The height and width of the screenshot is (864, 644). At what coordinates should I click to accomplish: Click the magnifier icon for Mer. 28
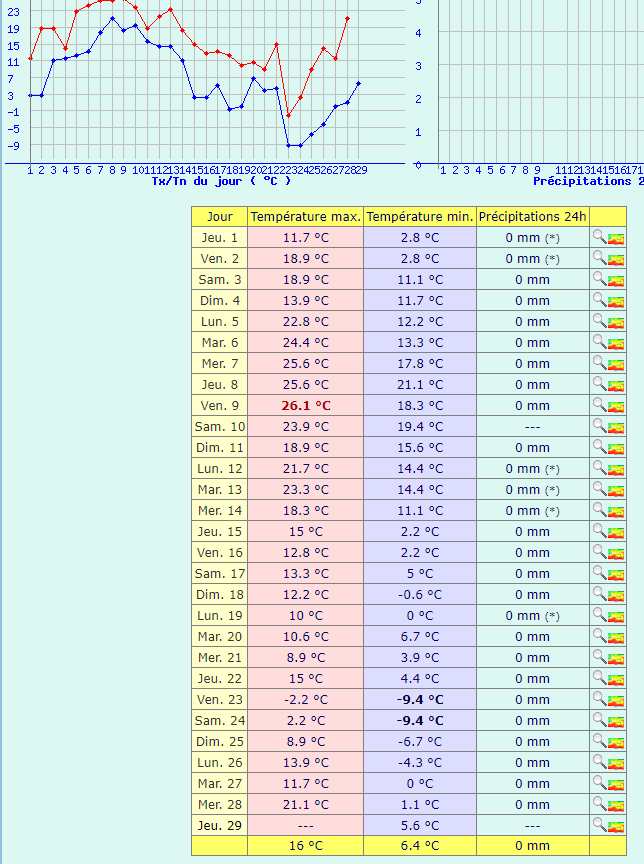pos(599,804)
